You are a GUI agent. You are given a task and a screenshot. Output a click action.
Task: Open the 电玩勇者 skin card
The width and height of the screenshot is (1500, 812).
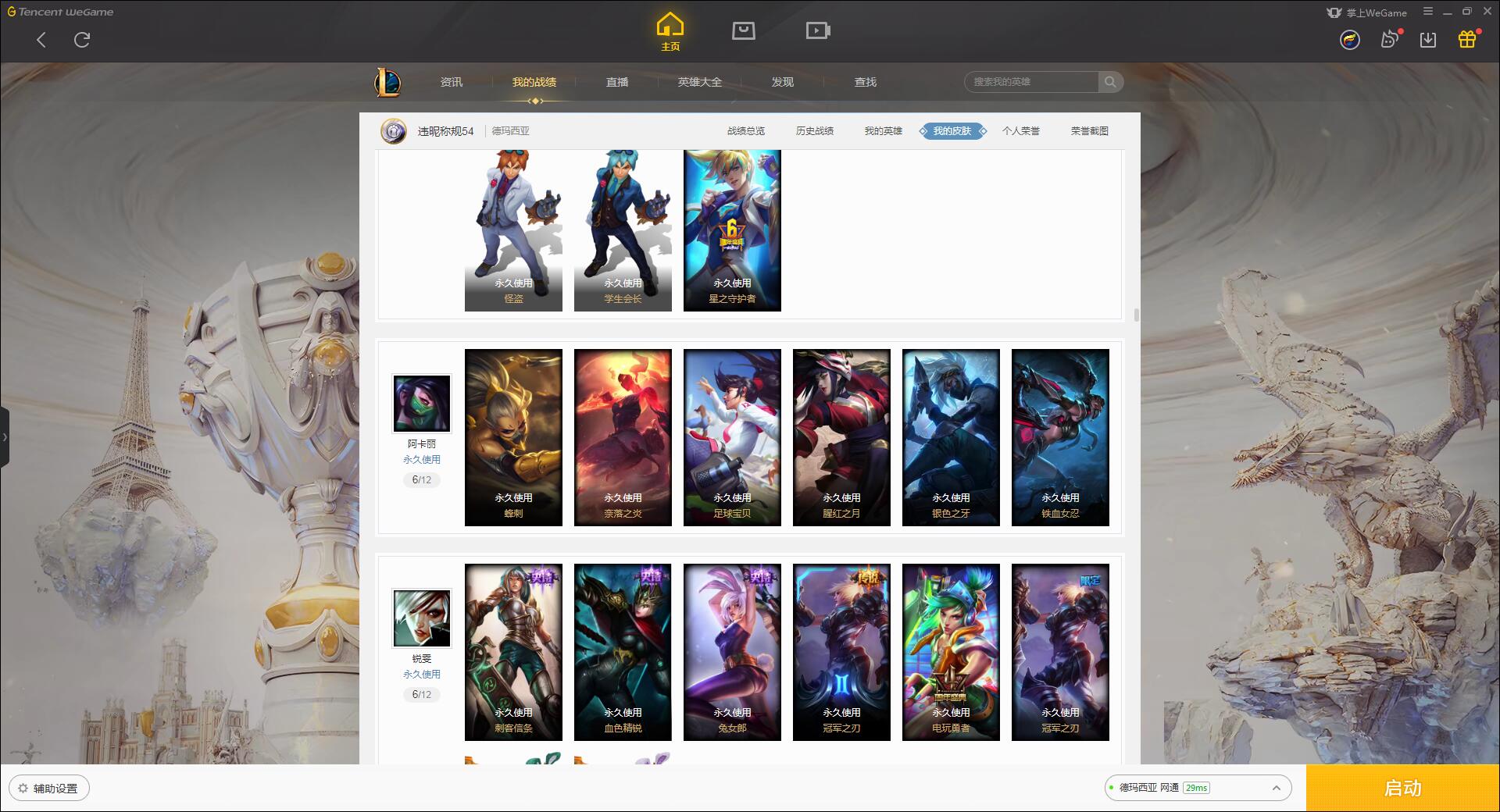click(951, 652)
